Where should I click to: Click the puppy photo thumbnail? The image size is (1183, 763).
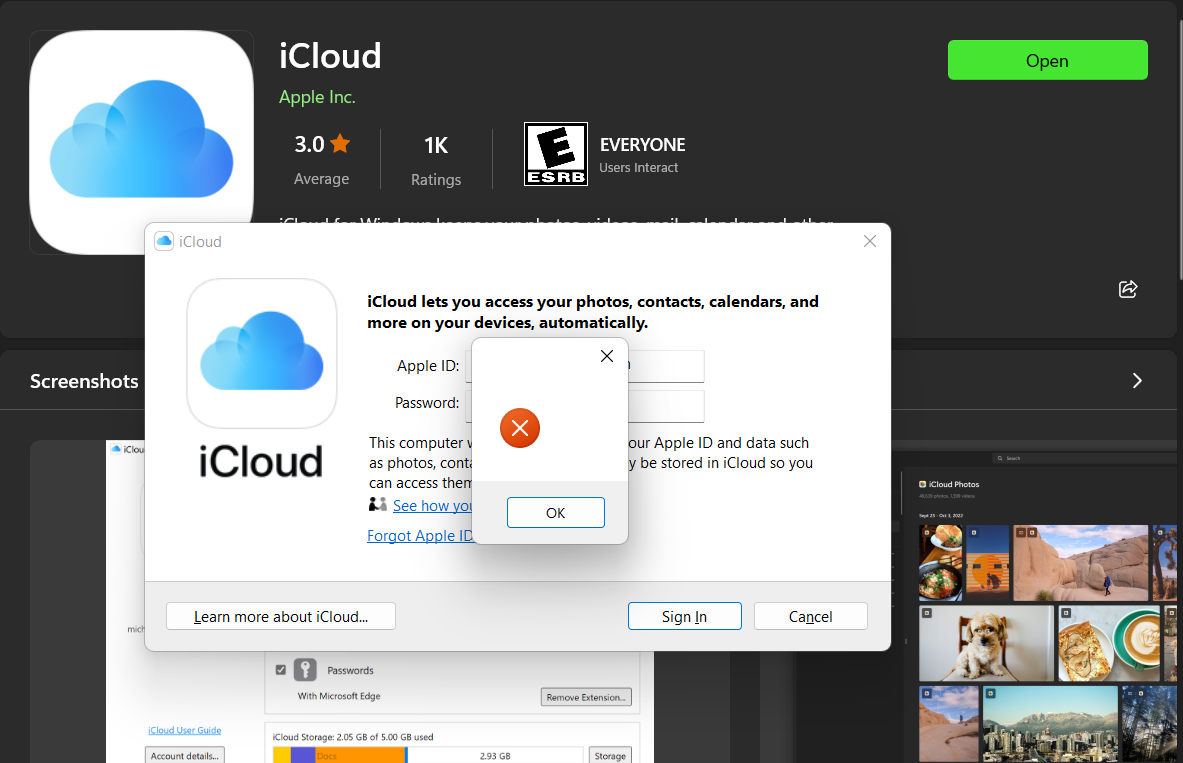[986, 643]
